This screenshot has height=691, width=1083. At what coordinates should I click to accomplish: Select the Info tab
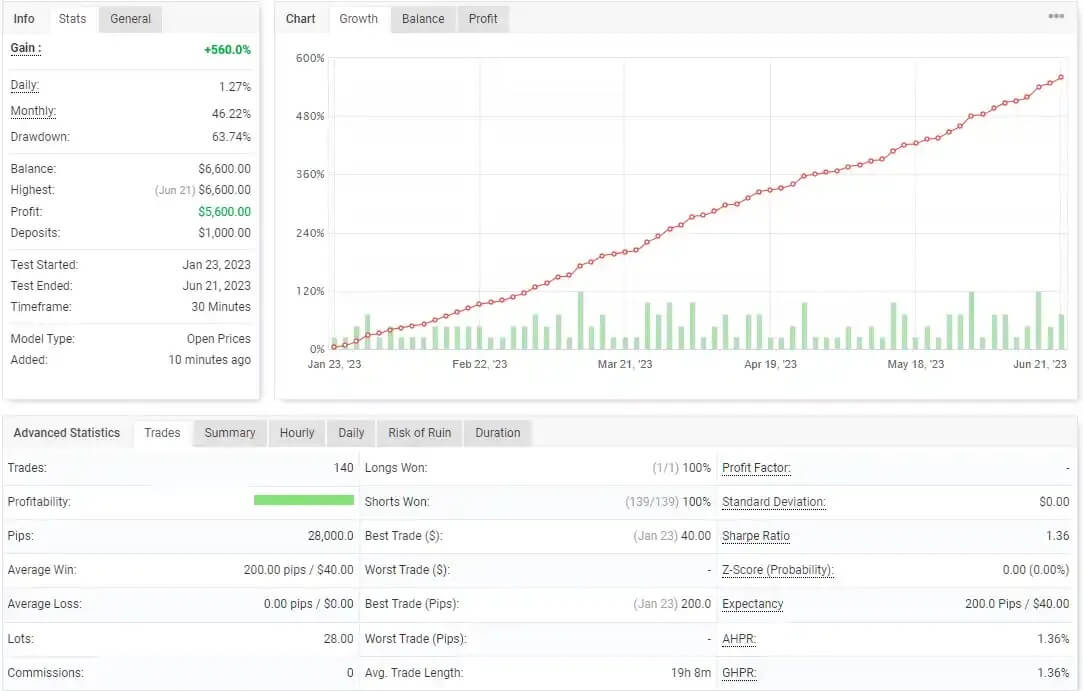click(x=24, y=19)
